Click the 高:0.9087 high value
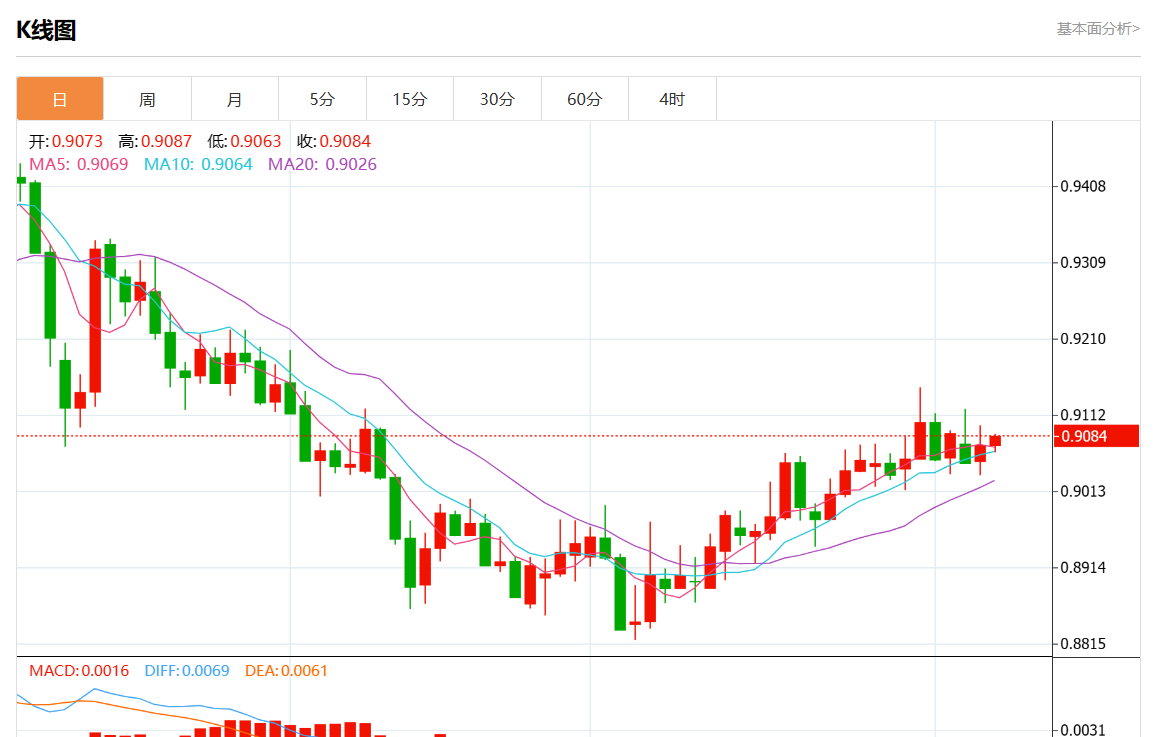Screen dimensions: 1168x737 pyautogui.click(x=155, y=141)
